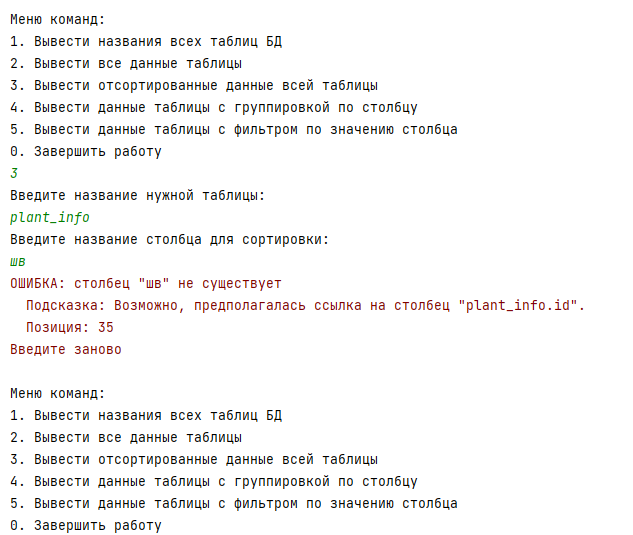
Task: Click the second 'Меню команд:' heading
Action: click(58, 393)
